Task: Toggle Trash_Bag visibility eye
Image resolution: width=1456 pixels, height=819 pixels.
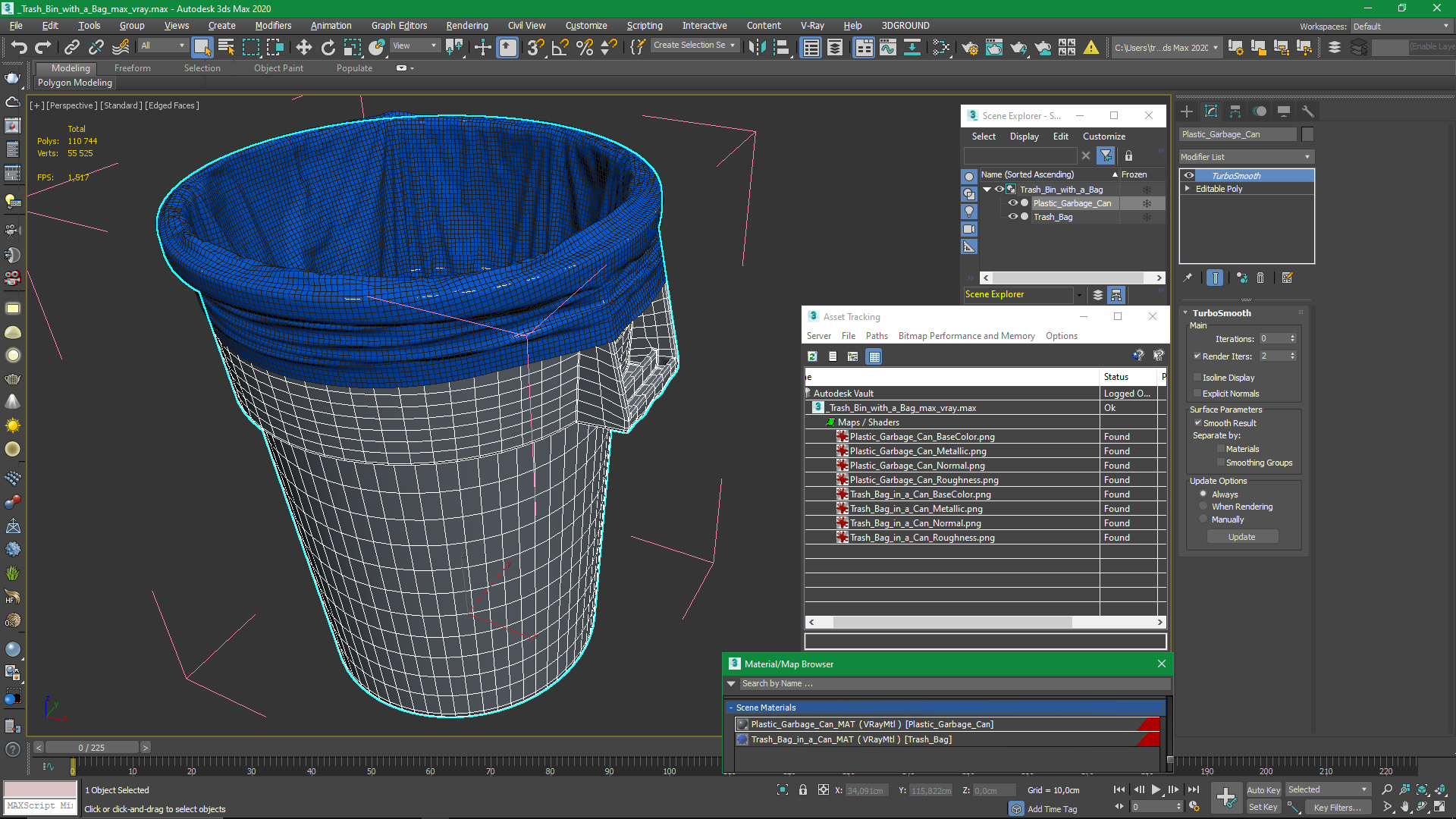Action: [1012, 217]
